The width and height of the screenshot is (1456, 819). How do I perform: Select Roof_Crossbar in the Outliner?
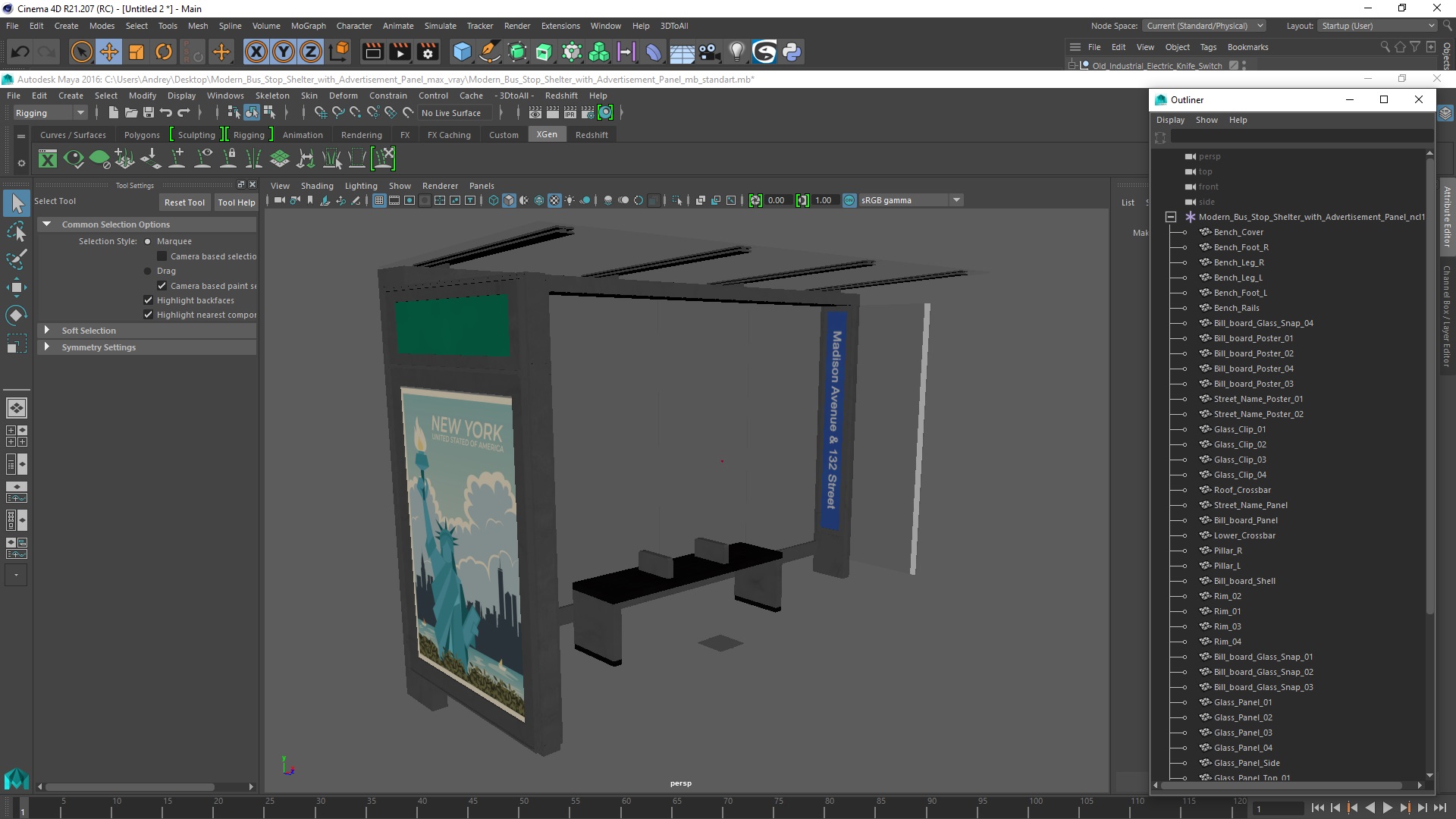tap(1242, 490)
